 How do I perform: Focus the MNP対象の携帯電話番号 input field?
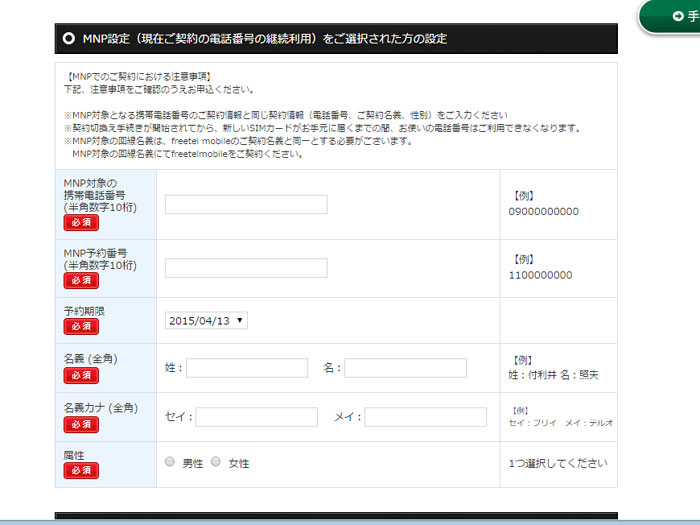(x=246, y=204)
